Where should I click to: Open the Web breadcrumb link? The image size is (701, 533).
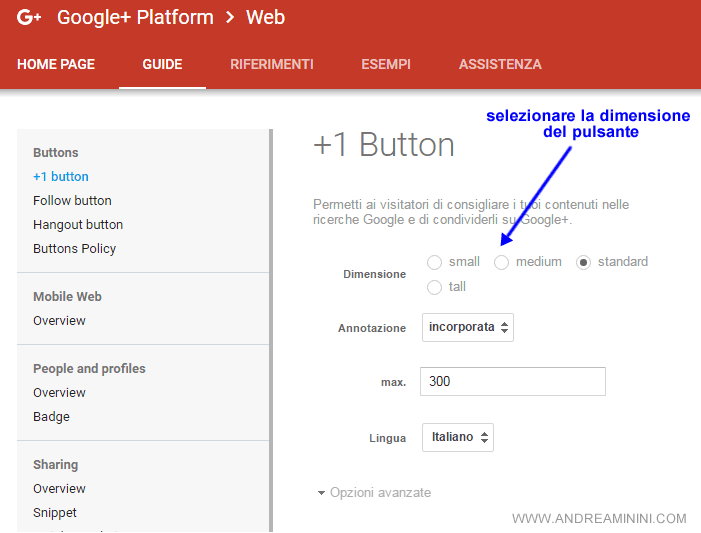pyautogui.click(x=265, y=17)
